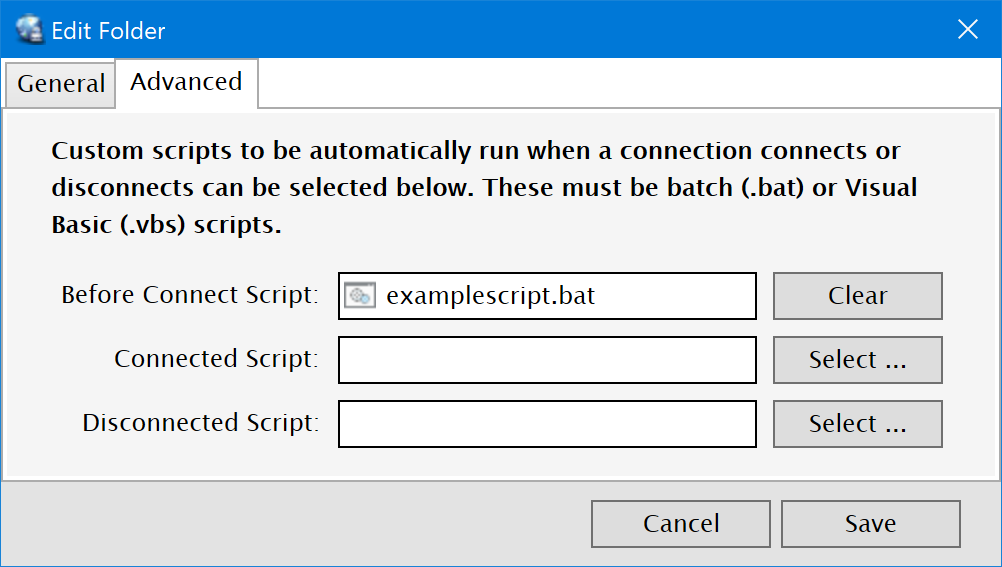Click the empty title bar area
This screenshot has height=567, width=1002.
550,30
